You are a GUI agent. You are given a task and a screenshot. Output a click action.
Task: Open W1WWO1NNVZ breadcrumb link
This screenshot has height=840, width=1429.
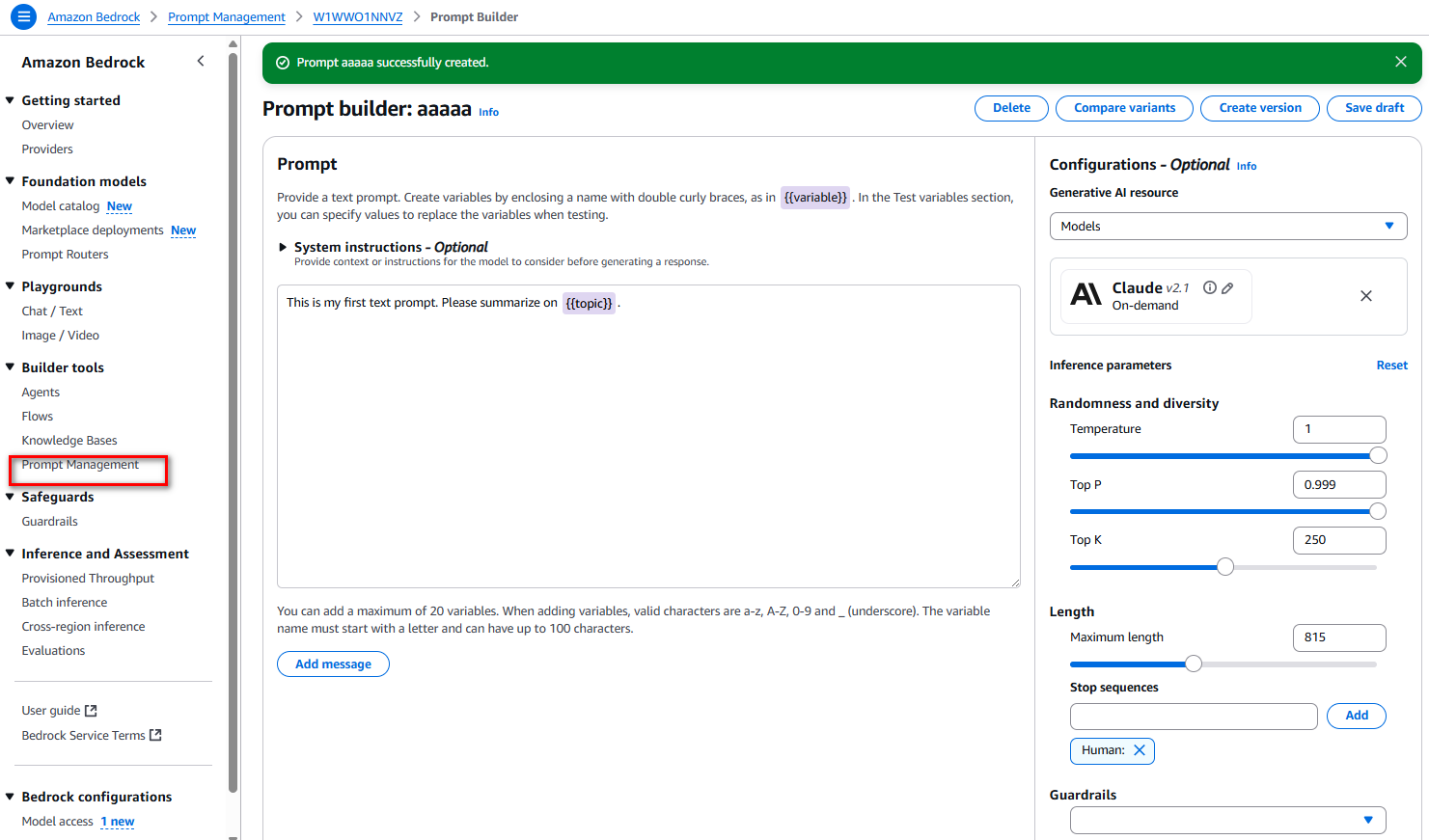pos(358,17)
